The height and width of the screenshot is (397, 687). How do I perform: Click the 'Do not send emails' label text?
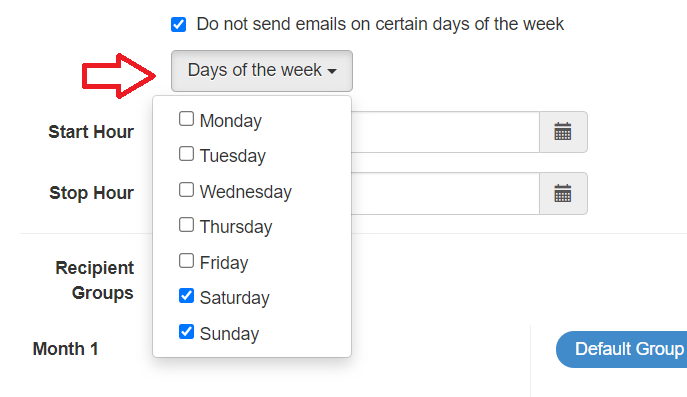380,25
